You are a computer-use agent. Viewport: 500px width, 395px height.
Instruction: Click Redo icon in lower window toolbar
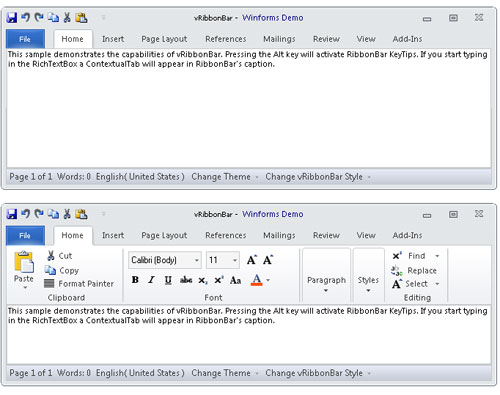coord(39,214)
